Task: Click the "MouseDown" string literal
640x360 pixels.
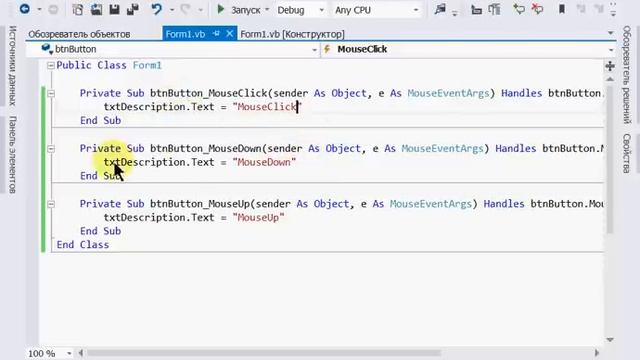Action: pos(264,162)
